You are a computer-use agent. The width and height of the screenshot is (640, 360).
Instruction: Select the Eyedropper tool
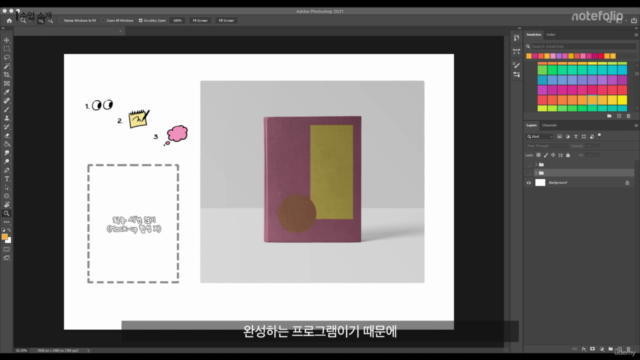pos(7,92)
